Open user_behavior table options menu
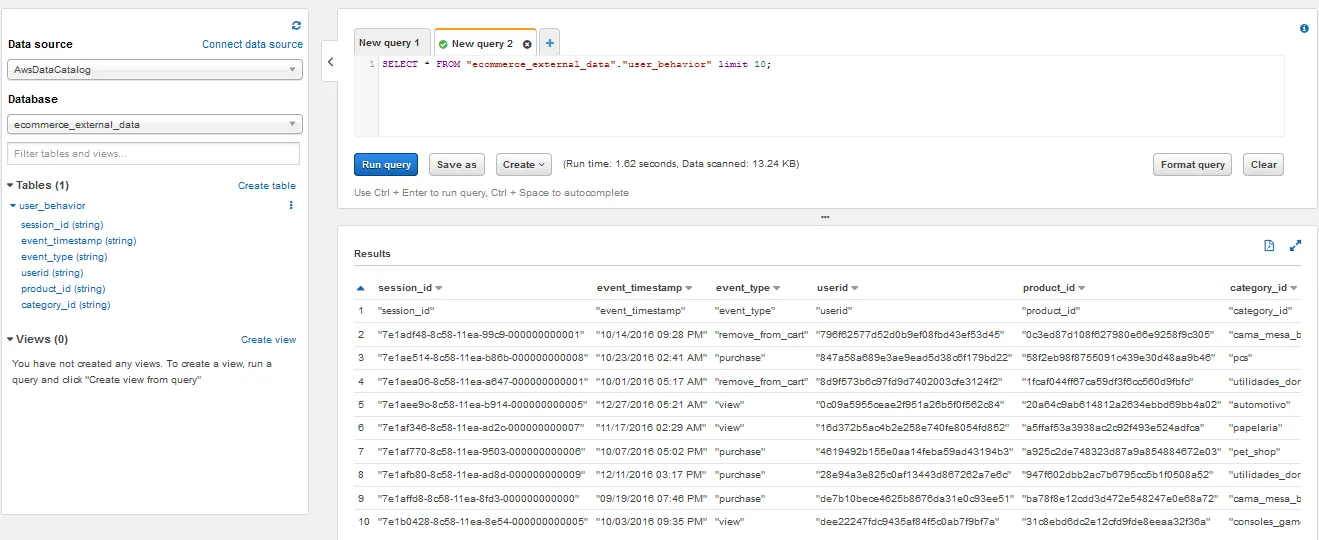The width and height of the screenshot is (1319, 540). pyautogui.click(x=291, y=205)
